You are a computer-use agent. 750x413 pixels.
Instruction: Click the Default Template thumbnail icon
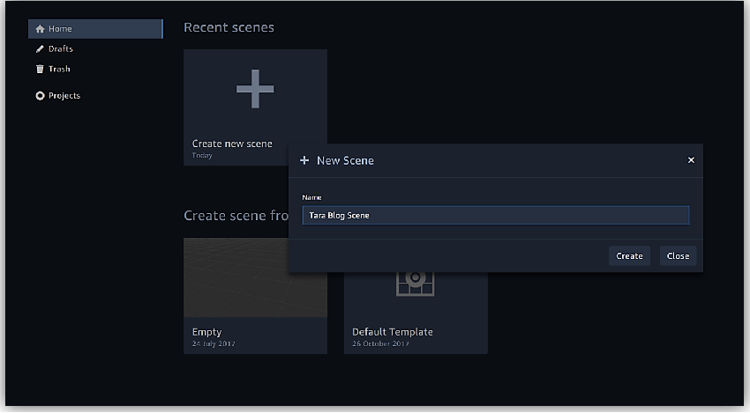coord(415,283)
